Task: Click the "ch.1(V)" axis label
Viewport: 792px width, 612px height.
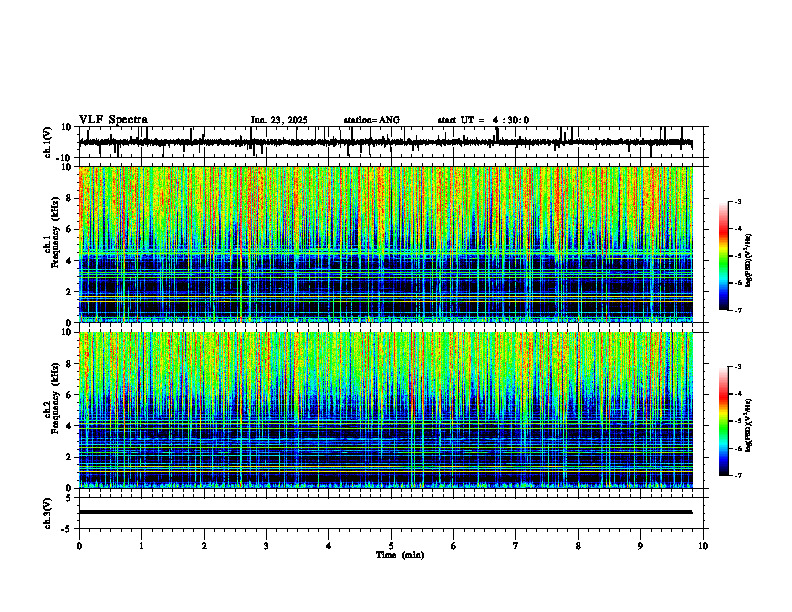Action: (47, 142)
